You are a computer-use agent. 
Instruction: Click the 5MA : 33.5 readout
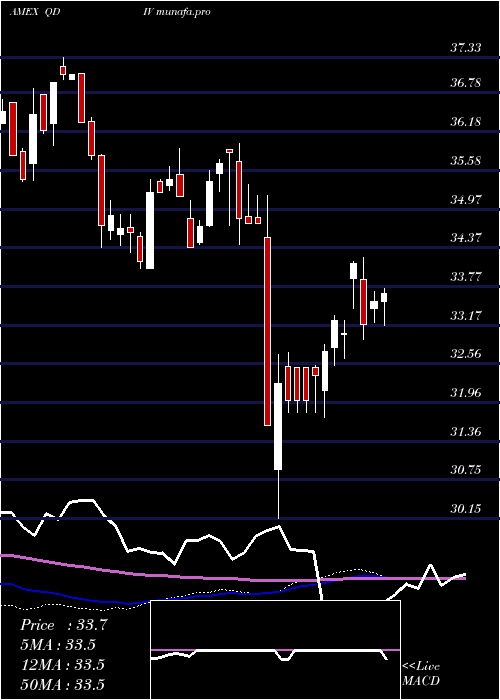click(x=58, y=645)
